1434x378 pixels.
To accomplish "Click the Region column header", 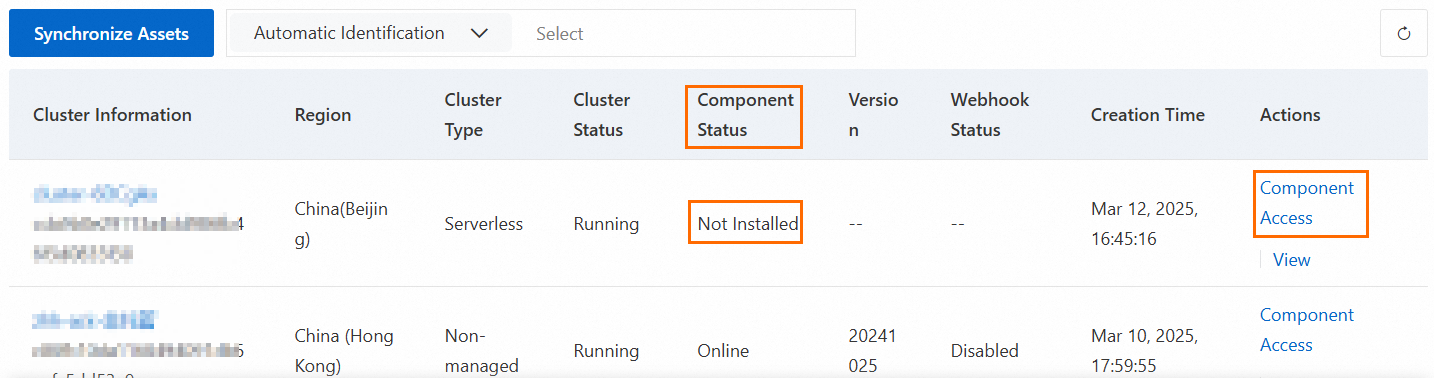I will [323, 115].
